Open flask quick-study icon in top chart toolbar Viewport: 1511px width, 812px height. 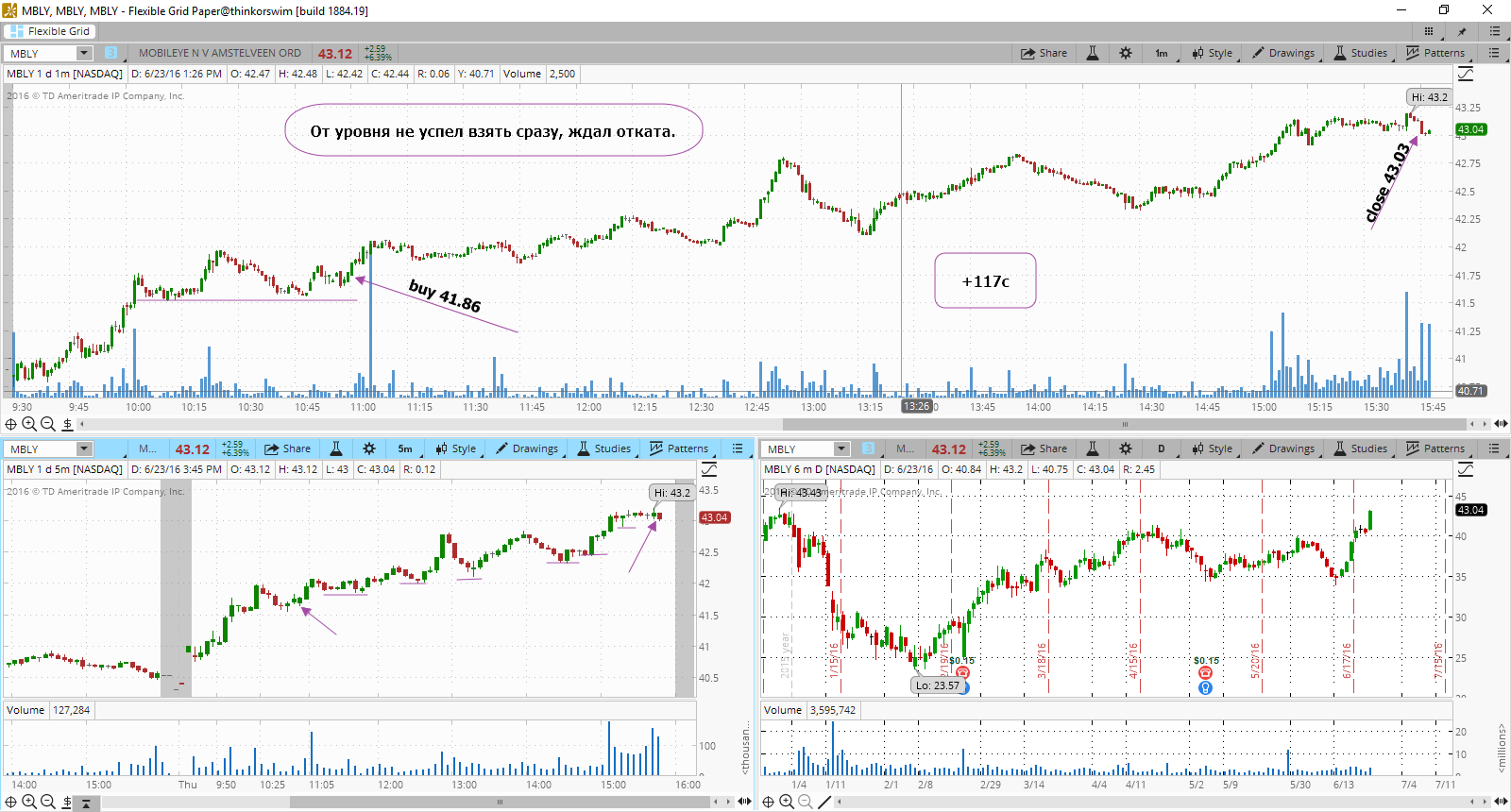click(x=1093, y=53)
